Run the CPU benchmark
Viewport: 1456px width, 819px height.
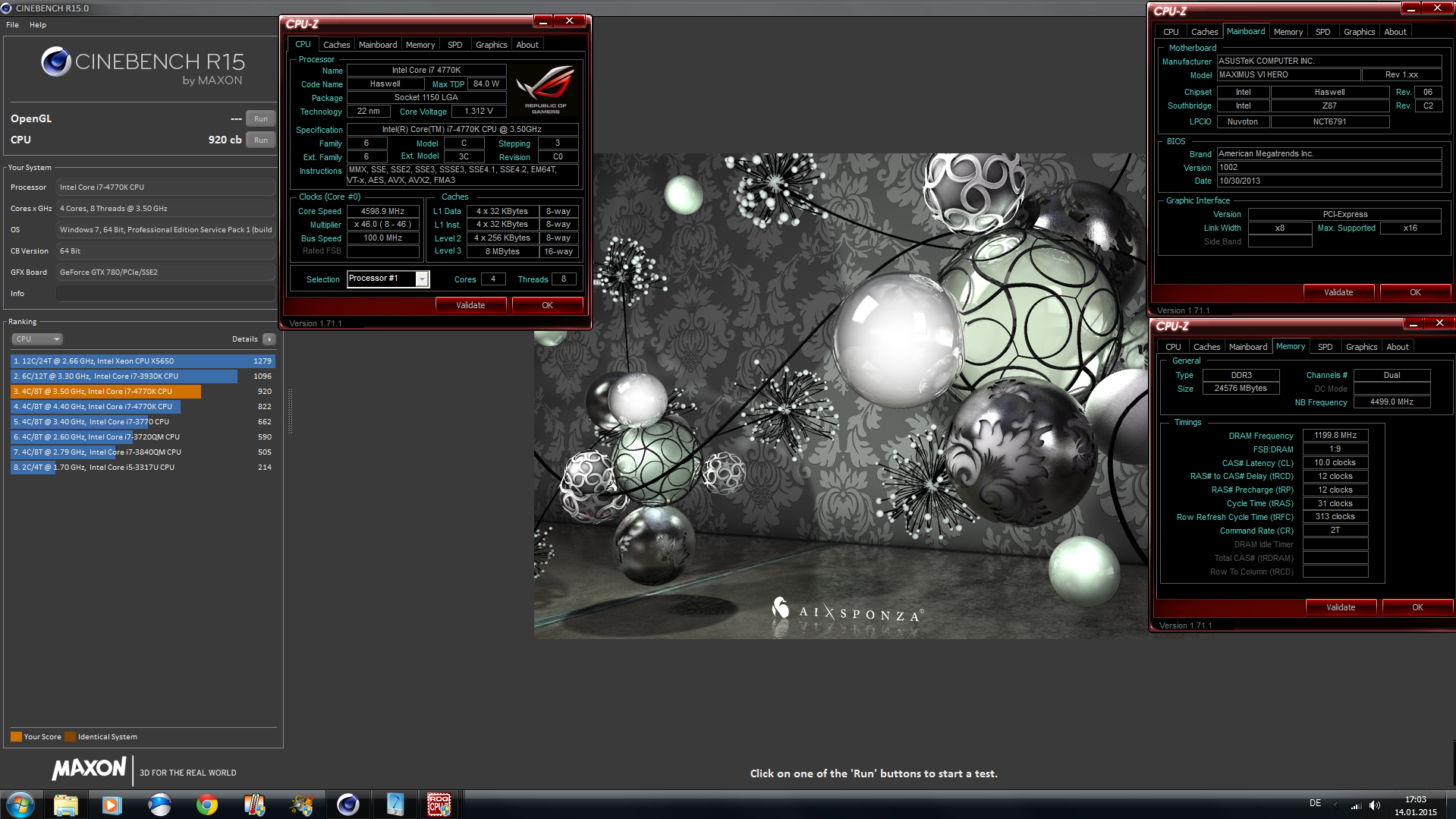(261, 140)
